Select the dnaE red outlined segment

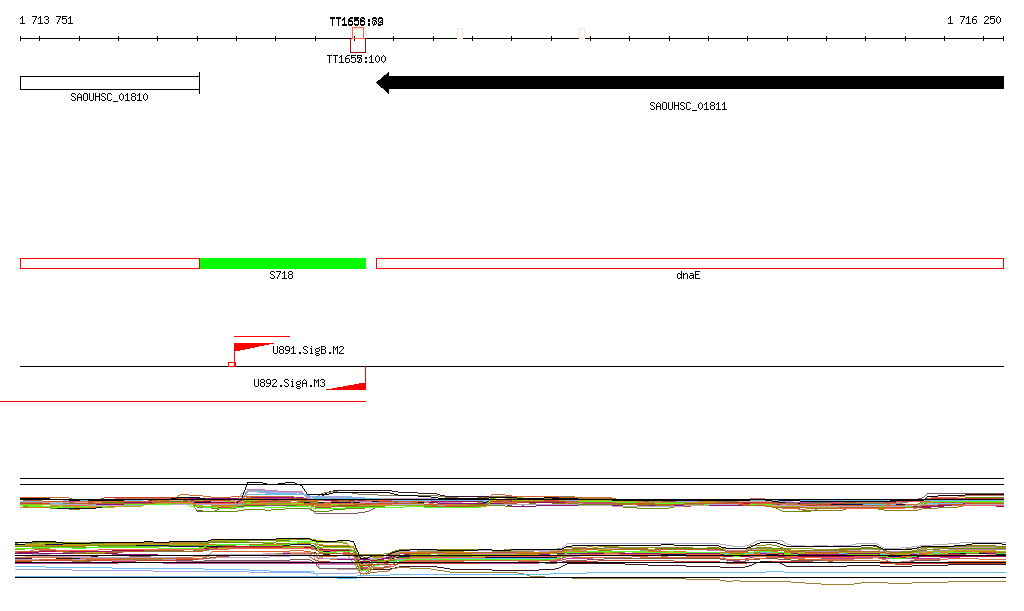(690, 264)
